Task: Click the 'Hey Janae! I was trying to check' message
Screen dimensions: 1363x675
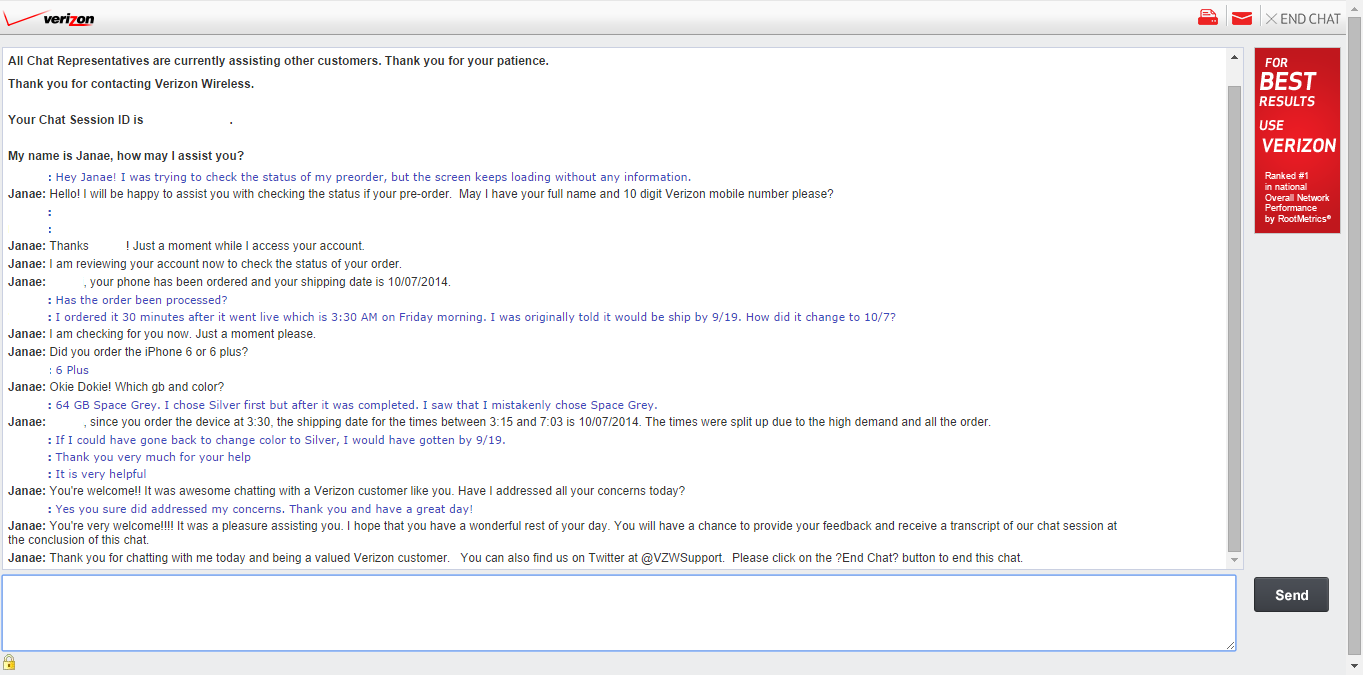Action: 372,177
